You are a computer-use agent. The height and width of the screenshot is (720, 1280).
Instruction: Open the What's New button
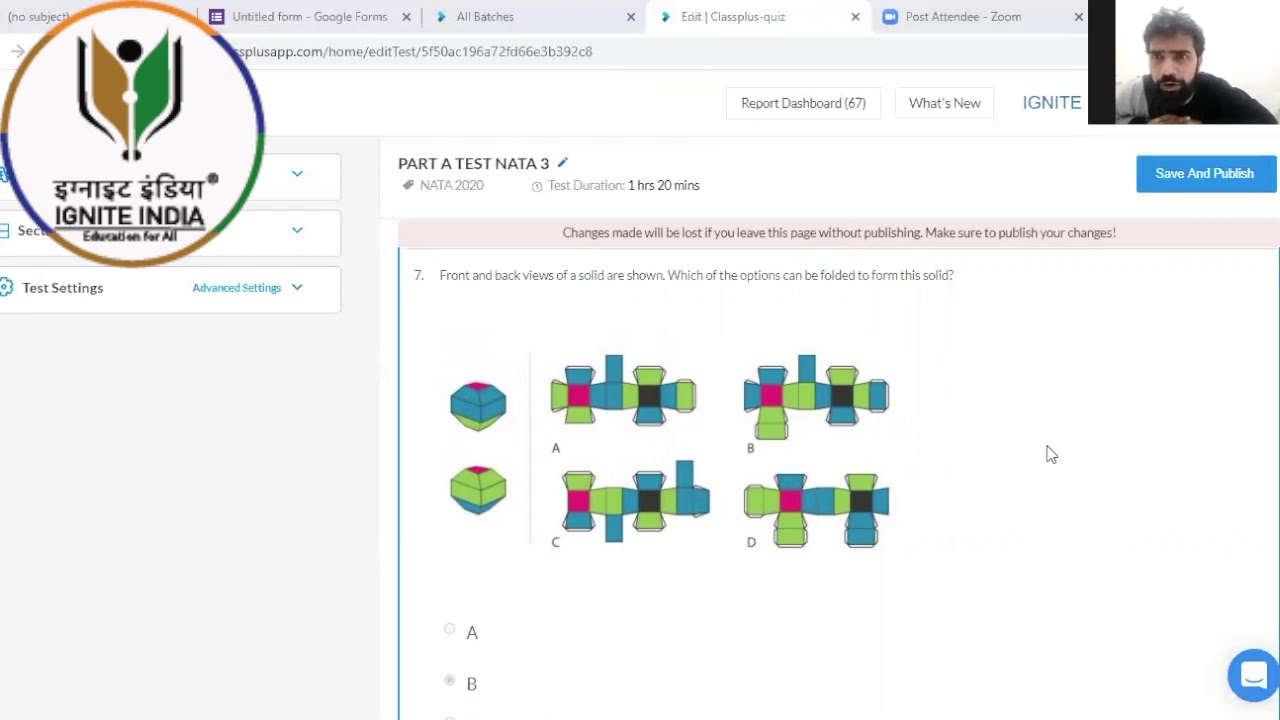click(944, 103)
